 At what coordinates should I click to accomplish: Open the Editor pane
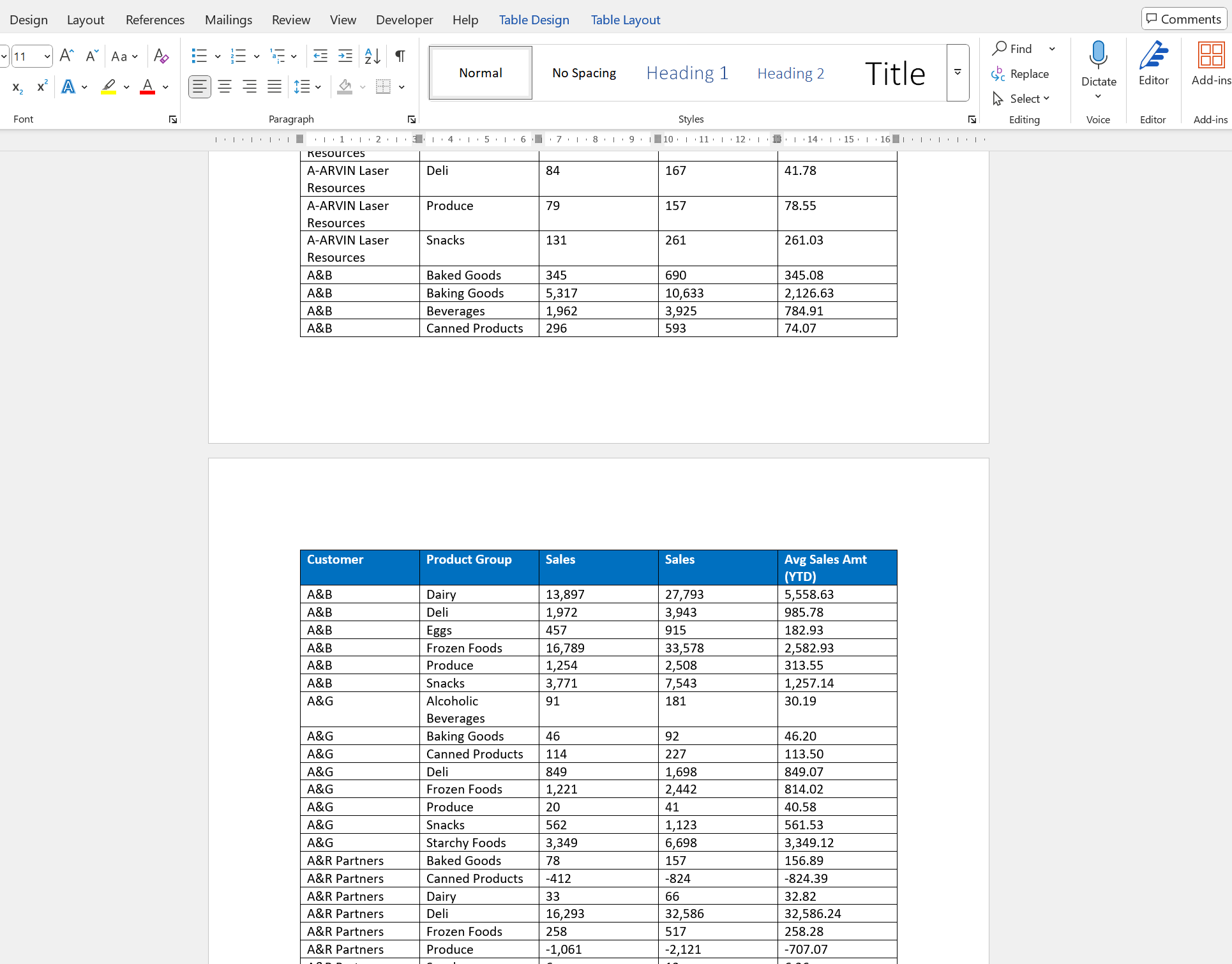(x=1153, y=64)
